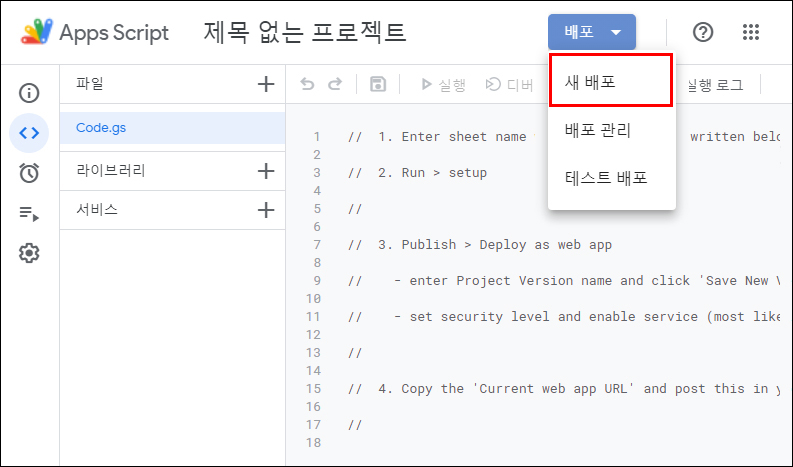Image resolution: width=793 pixels, height=467 pixels.
Task: Open the Triggers alarm clock icon
Action: 29,173
